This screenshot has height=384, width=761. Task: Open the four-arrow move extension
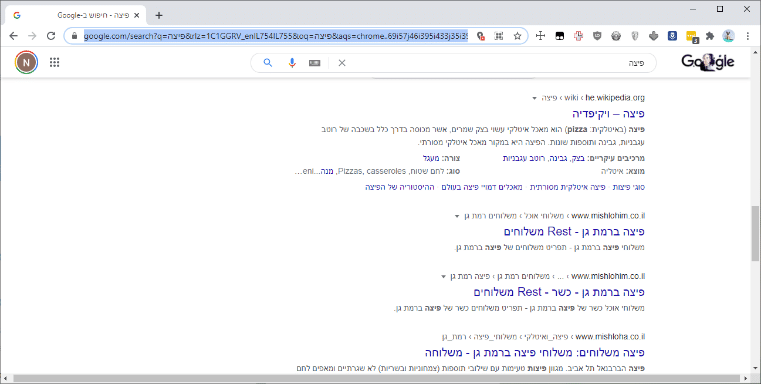pyautogui.click(x=540, y=35)
